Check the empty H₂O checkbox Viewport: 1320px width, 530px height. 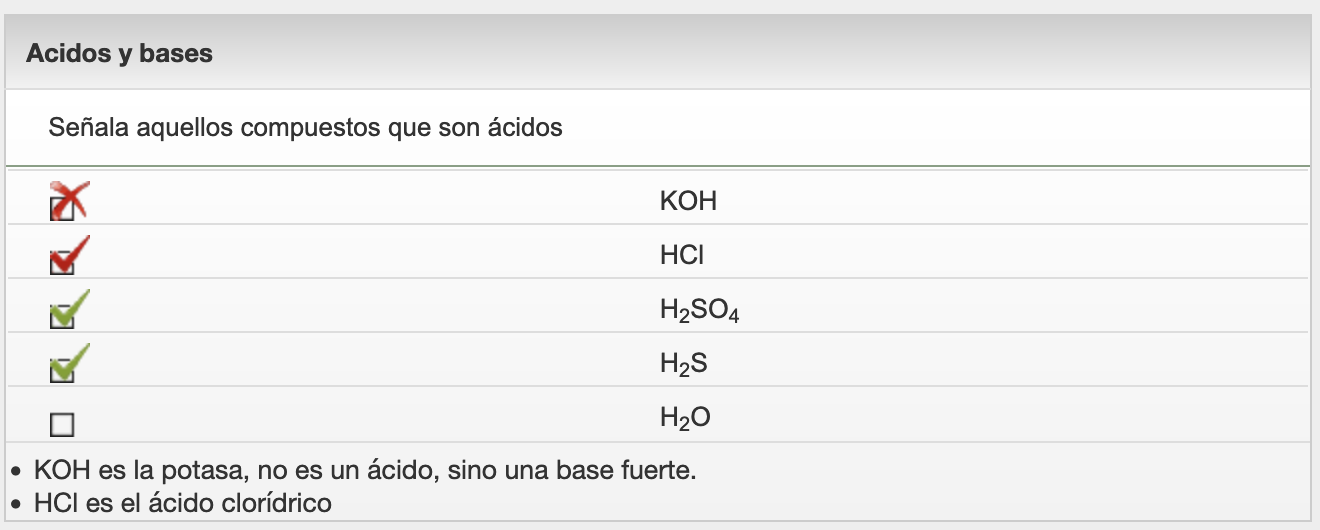[x=62, y=425]
